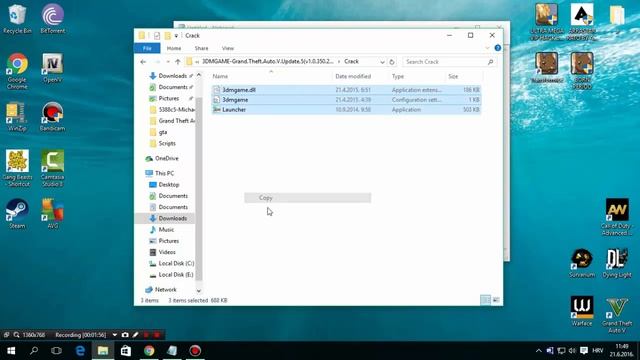Launch WinZip from the desktop
The width and height of the screenshot is (640, 360).
coord(17,116)
